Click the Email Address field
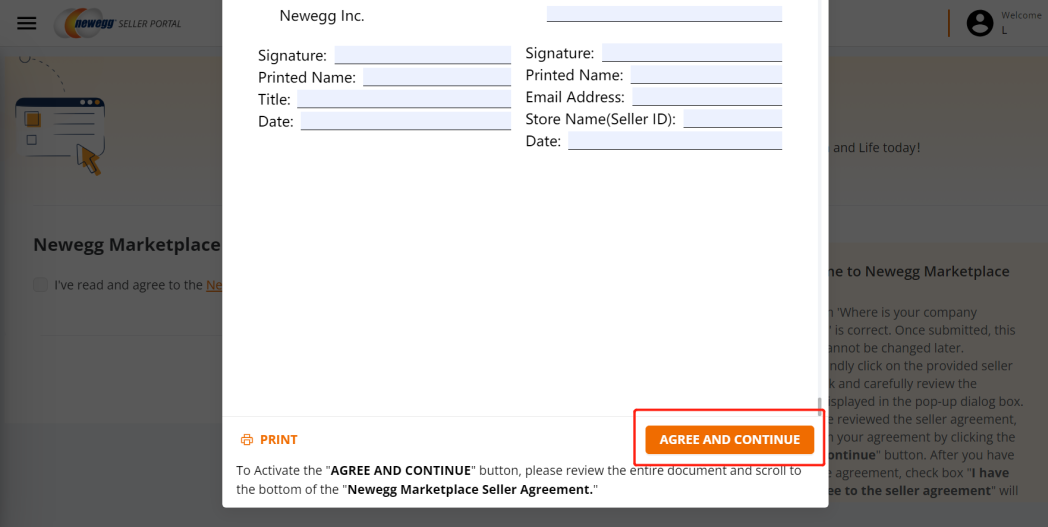The height and width of the screenshot is (527, 1048). click(x=706, y=97)
